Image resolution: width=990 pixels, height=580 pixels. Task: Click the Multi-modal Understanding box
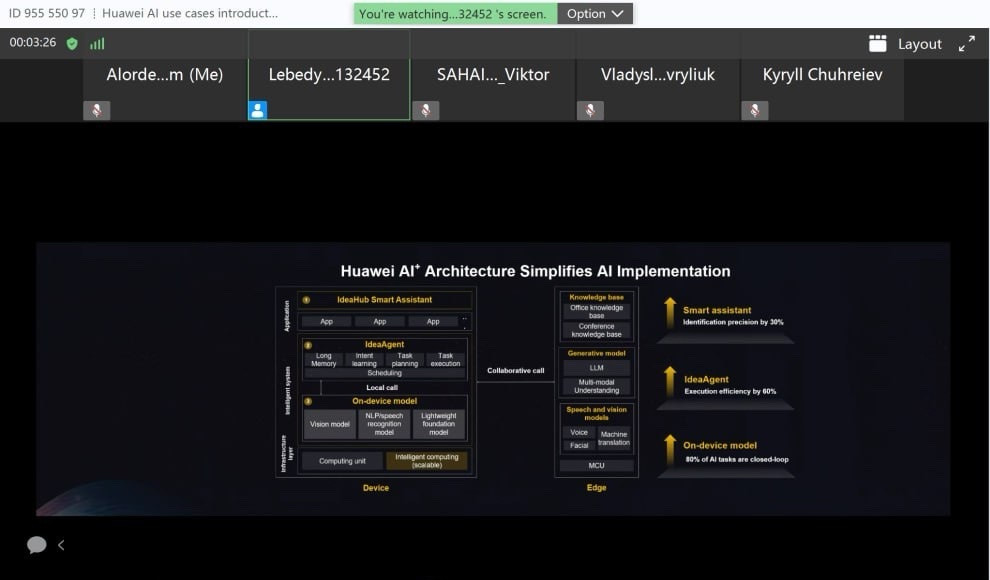[597, 386]
